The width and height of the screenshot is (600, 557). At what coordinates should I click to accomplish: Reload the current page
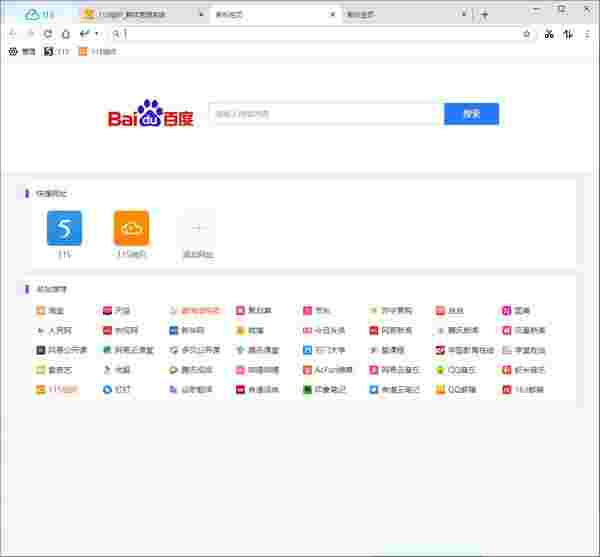(x=48, y=34)
